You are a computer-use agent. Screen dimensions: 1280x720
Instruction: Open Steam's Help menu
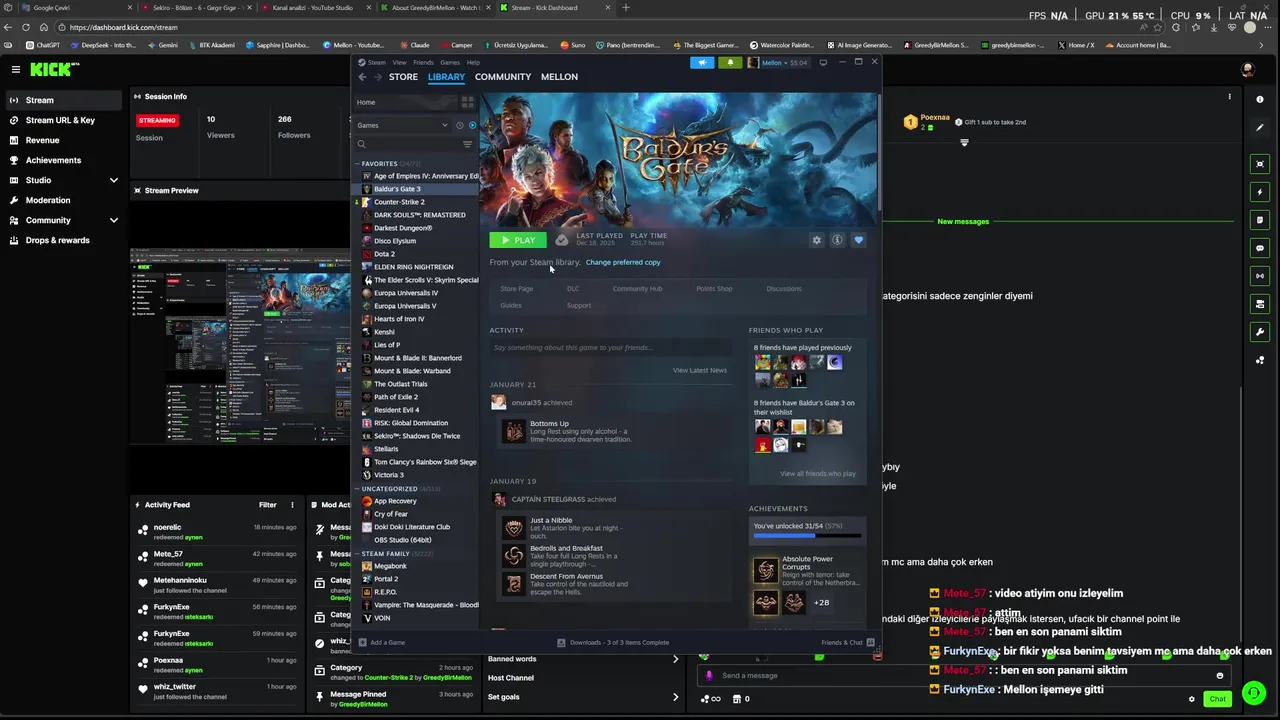click(473, 62)
